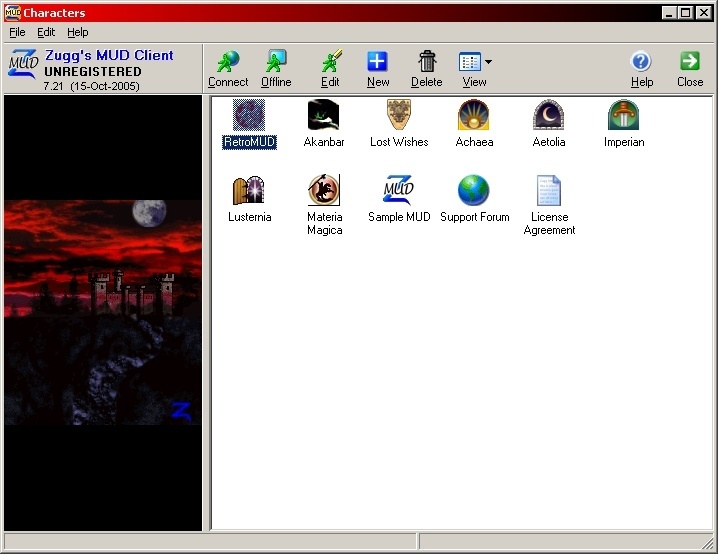This screenshot has width=718, height=554.
Task: Click the castle artwork image
Action: (x=103, y=312)
